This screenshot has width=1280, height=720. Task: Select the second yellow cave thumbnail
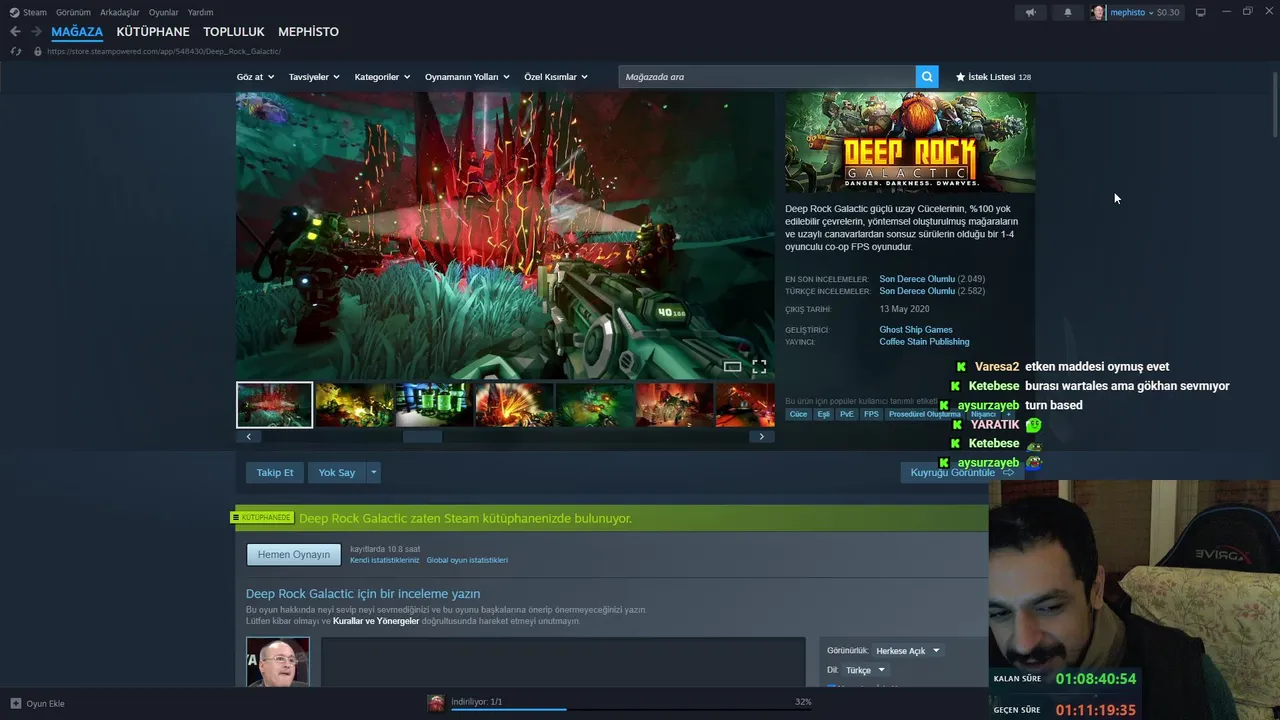pyautogui.click(x=354, y=405)
